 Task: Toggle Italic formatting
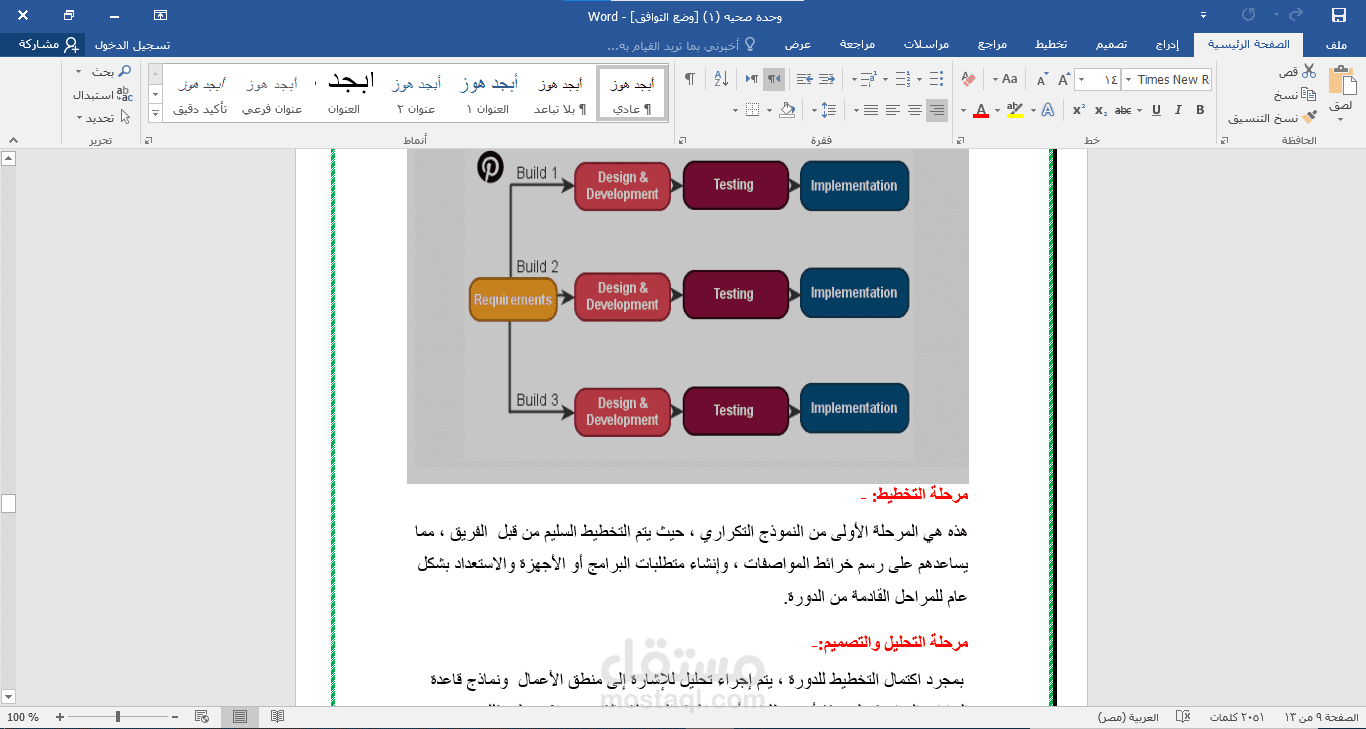[1180, 110]
